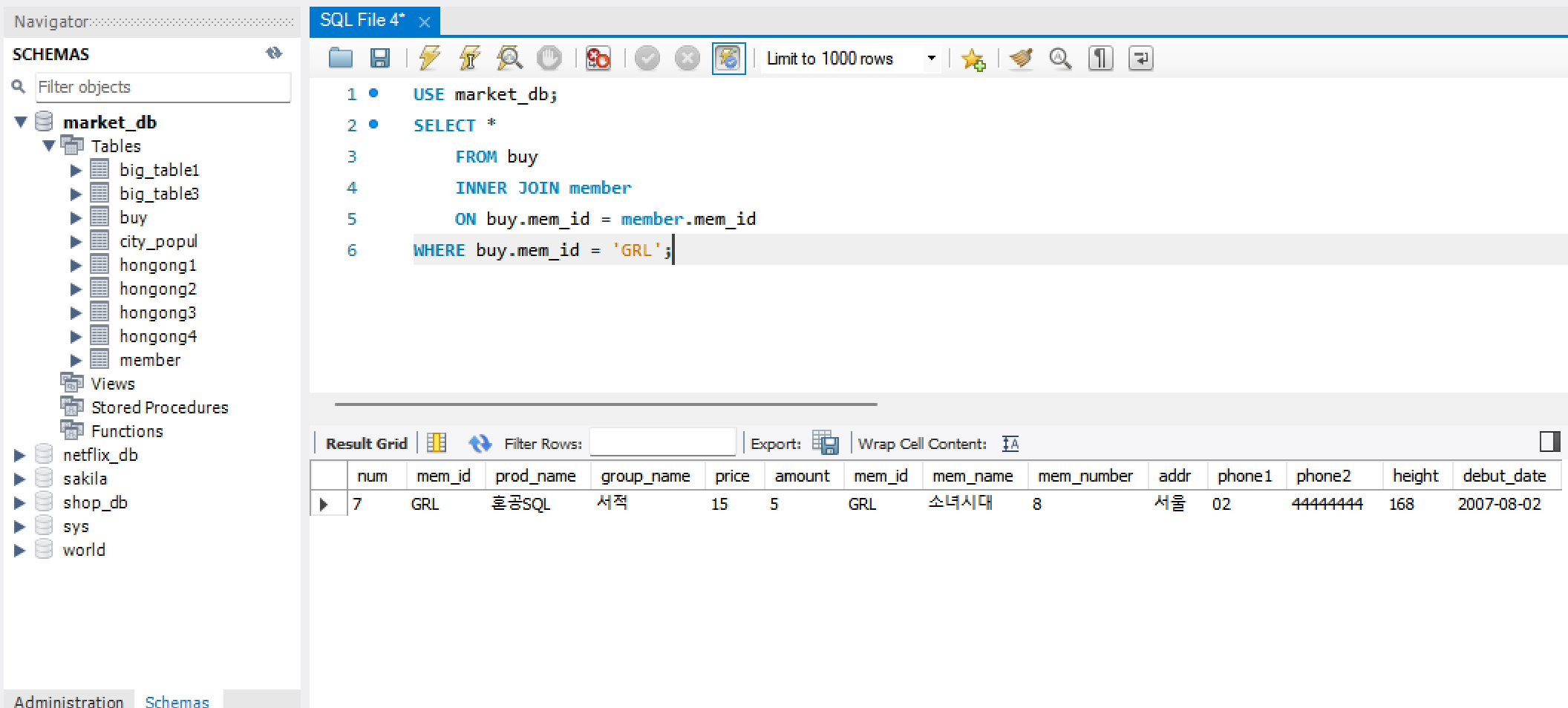Beautify the SQL query with broom tool
This screenshot has width=1568, height=708.
[1020, 58]
